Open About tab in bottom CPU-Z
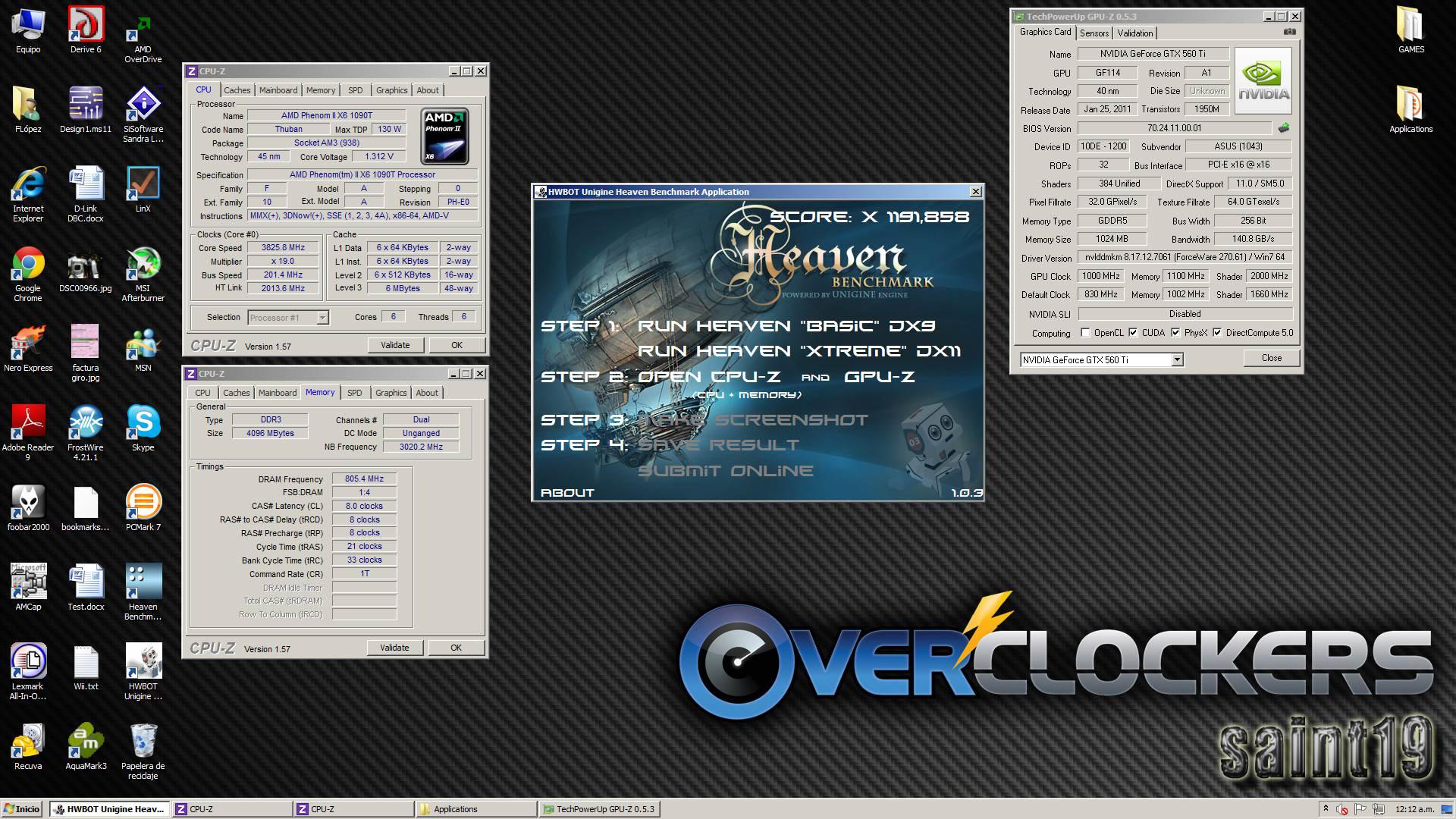The image size is (1456, 819). (x=427, y=393)
